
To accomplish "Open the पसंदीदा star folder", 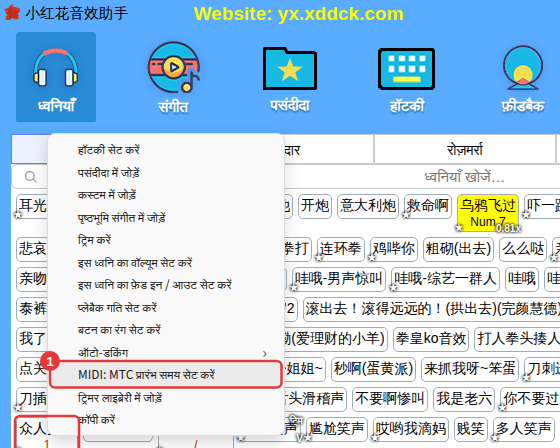I will [290, 79].
